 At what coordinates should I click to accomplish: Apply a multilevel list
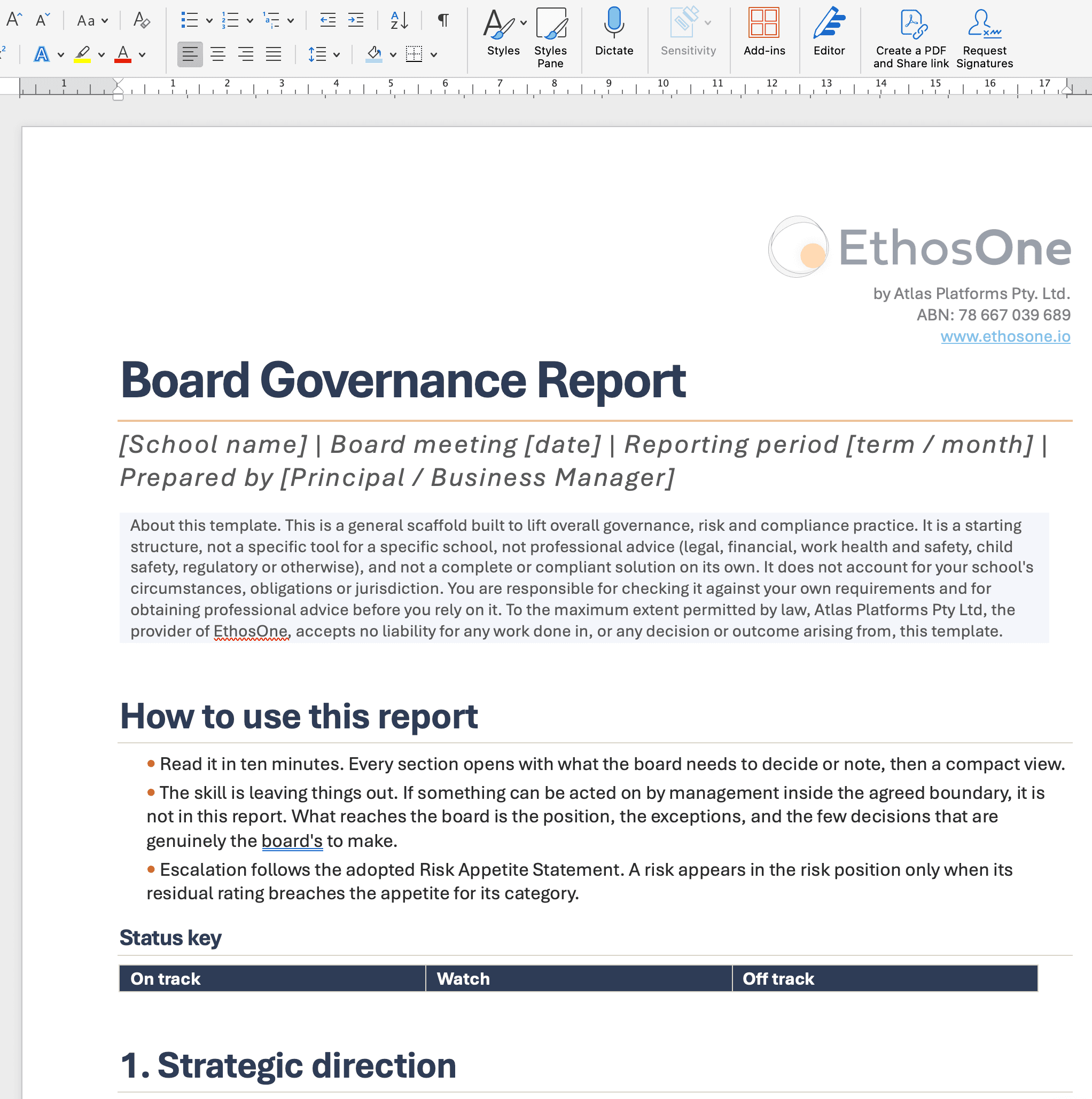(271, 20)
